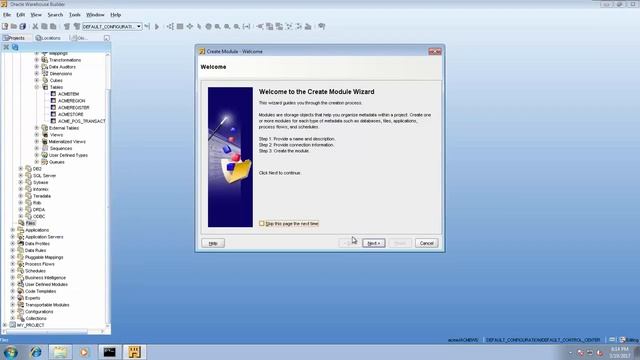640x360 pixels.
Task: Open Windows Explorer from the taskbar
Action: pyautogui.click(x=60, y=352)
